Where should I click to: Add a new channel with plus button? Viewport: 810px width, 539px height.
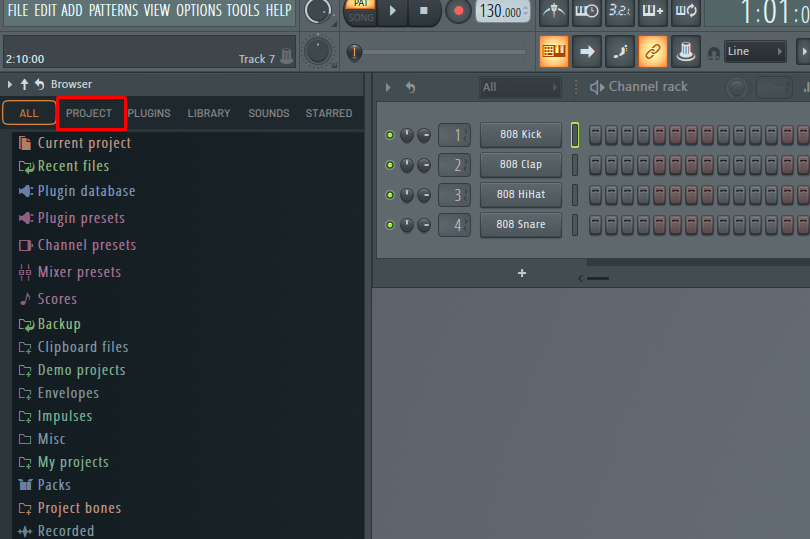522,273
